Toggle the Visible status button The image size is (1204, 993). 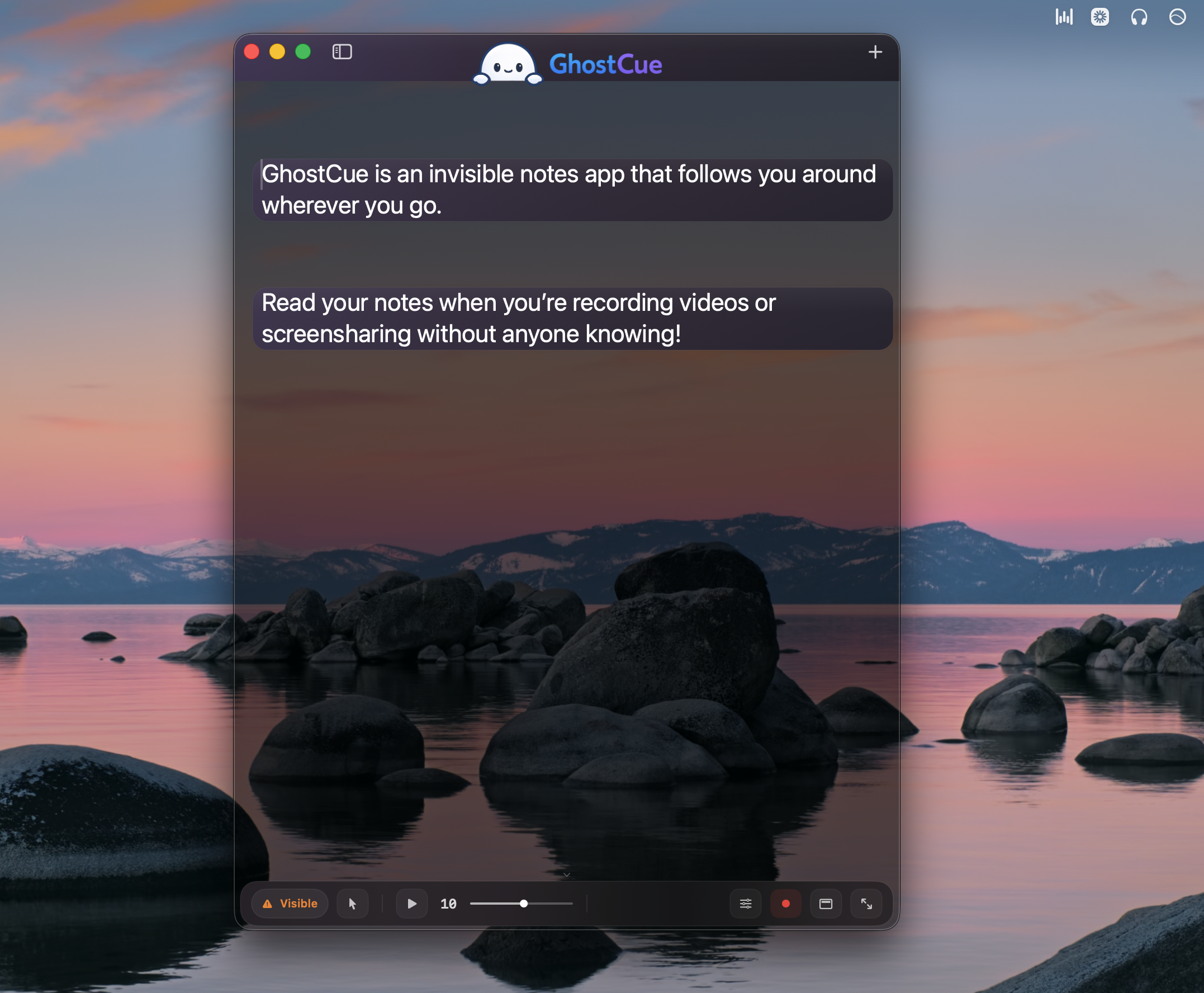point(290,903)
